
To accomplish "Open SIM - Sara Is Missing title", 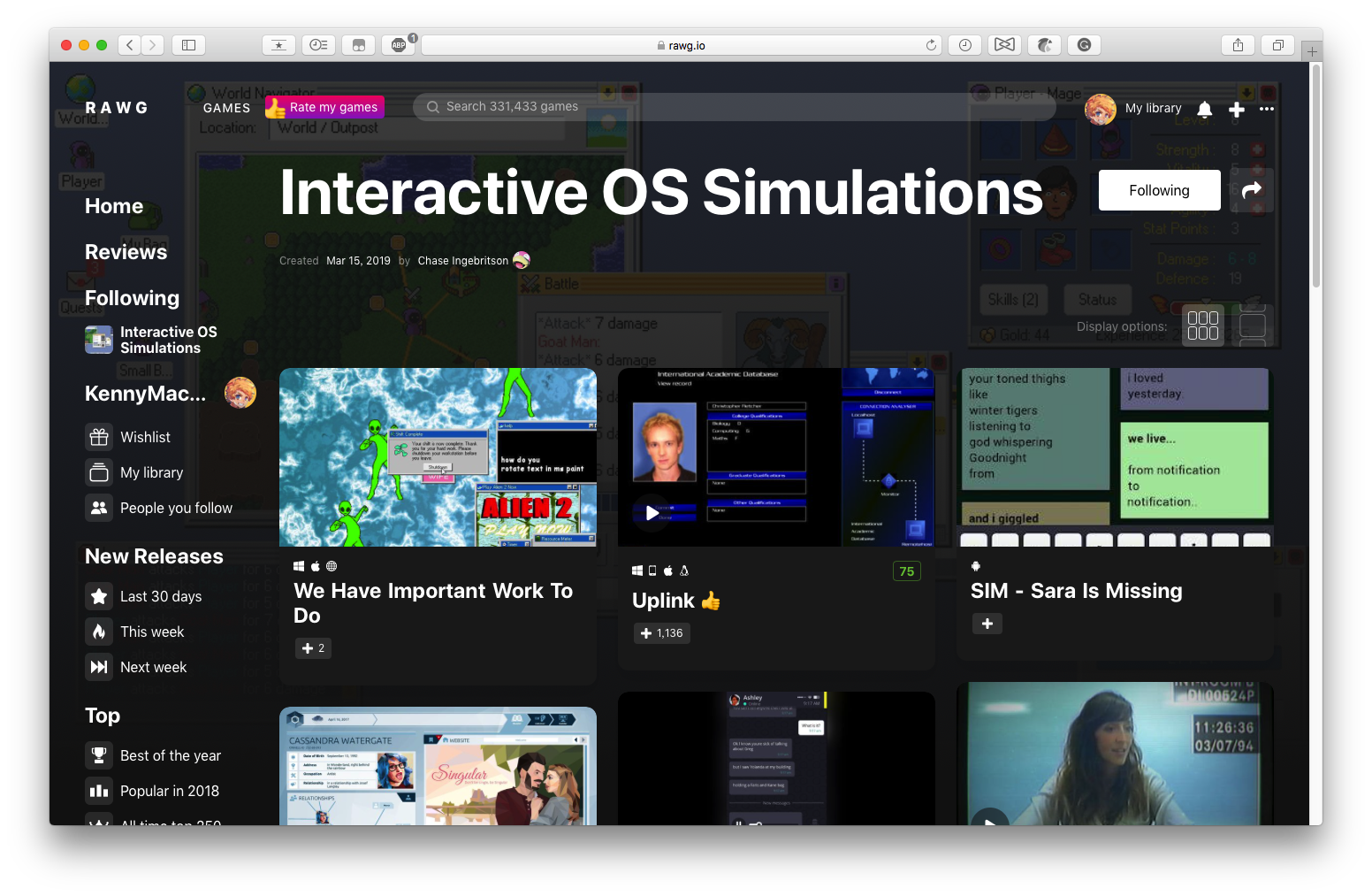I will [1076, 591].
